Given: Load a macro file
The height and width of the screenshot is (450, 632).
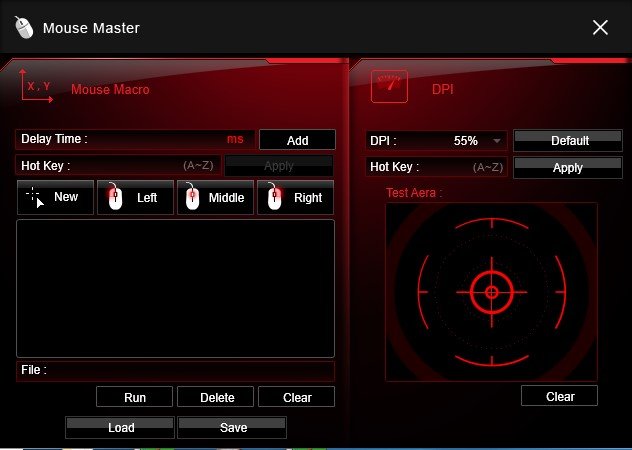Looking at the screenshot, I should point(120,427).
